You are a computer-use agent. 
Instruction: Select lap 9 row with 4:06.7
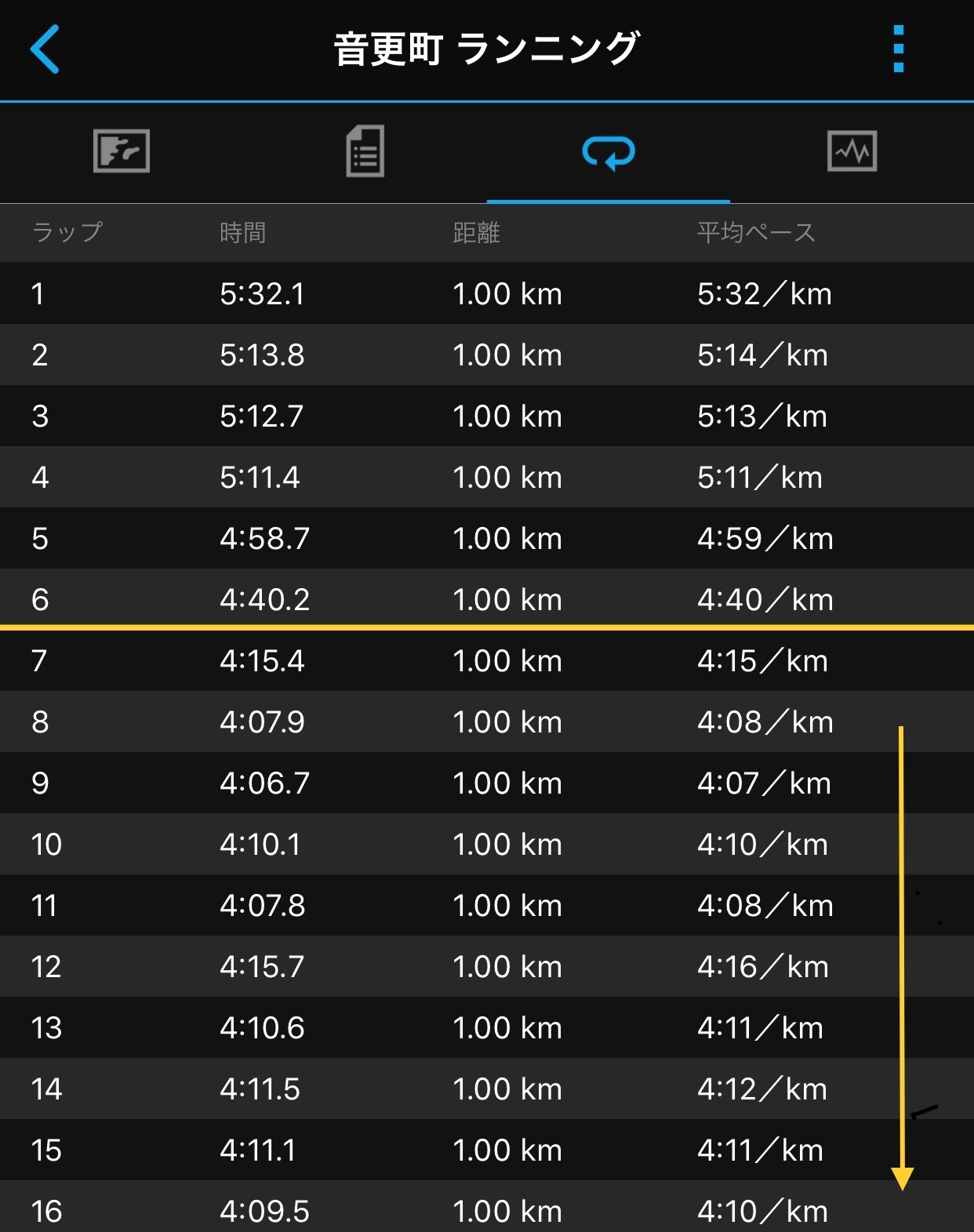[487, 783]
